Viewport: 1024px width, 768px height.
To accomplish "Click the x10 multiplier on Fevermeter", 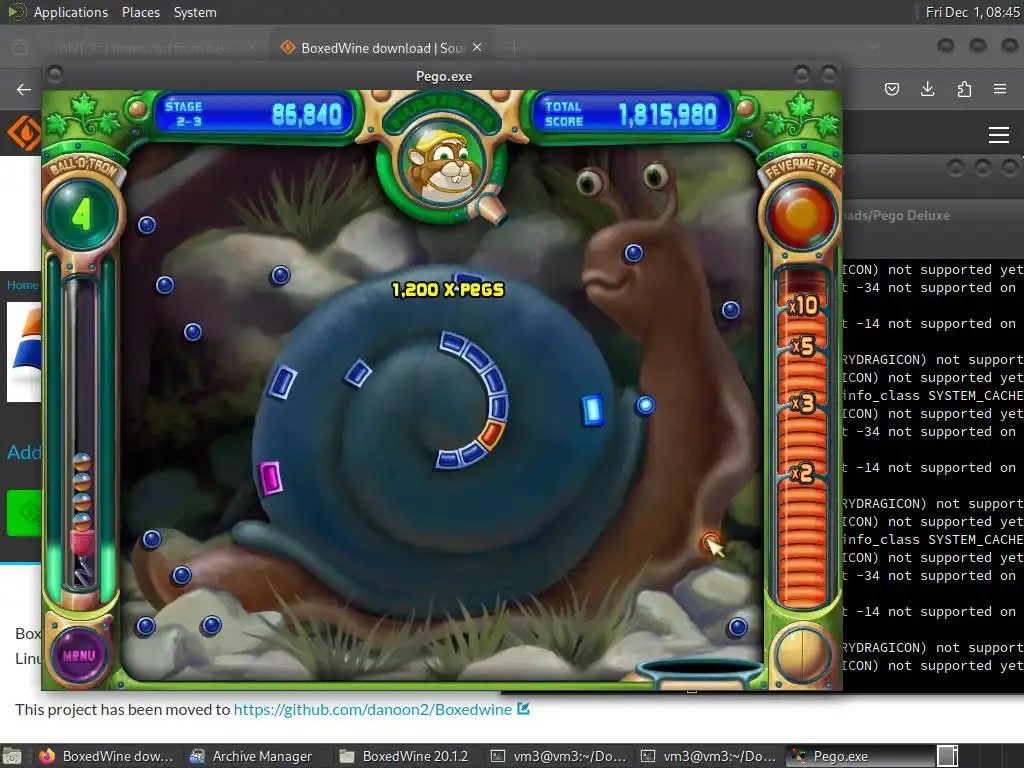I will pyautogui.click(x=803, y=305).
